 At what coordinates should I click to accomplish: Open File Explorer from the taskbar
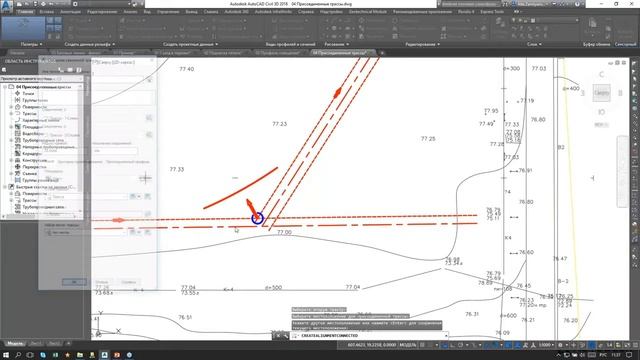click(x=80, y=355)
